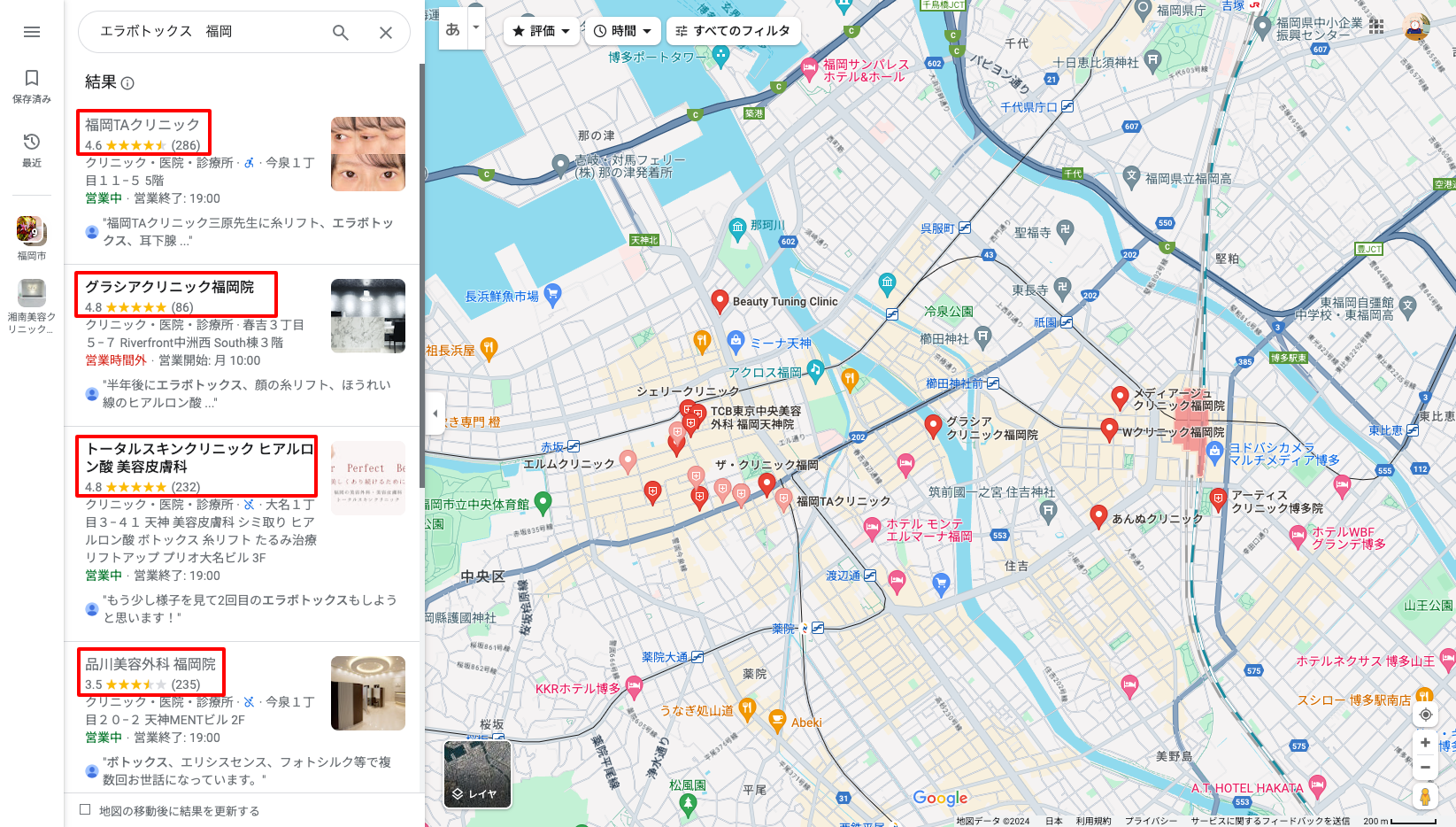Open the 湘南美容クリニック recent shortcut

point(32,306)
